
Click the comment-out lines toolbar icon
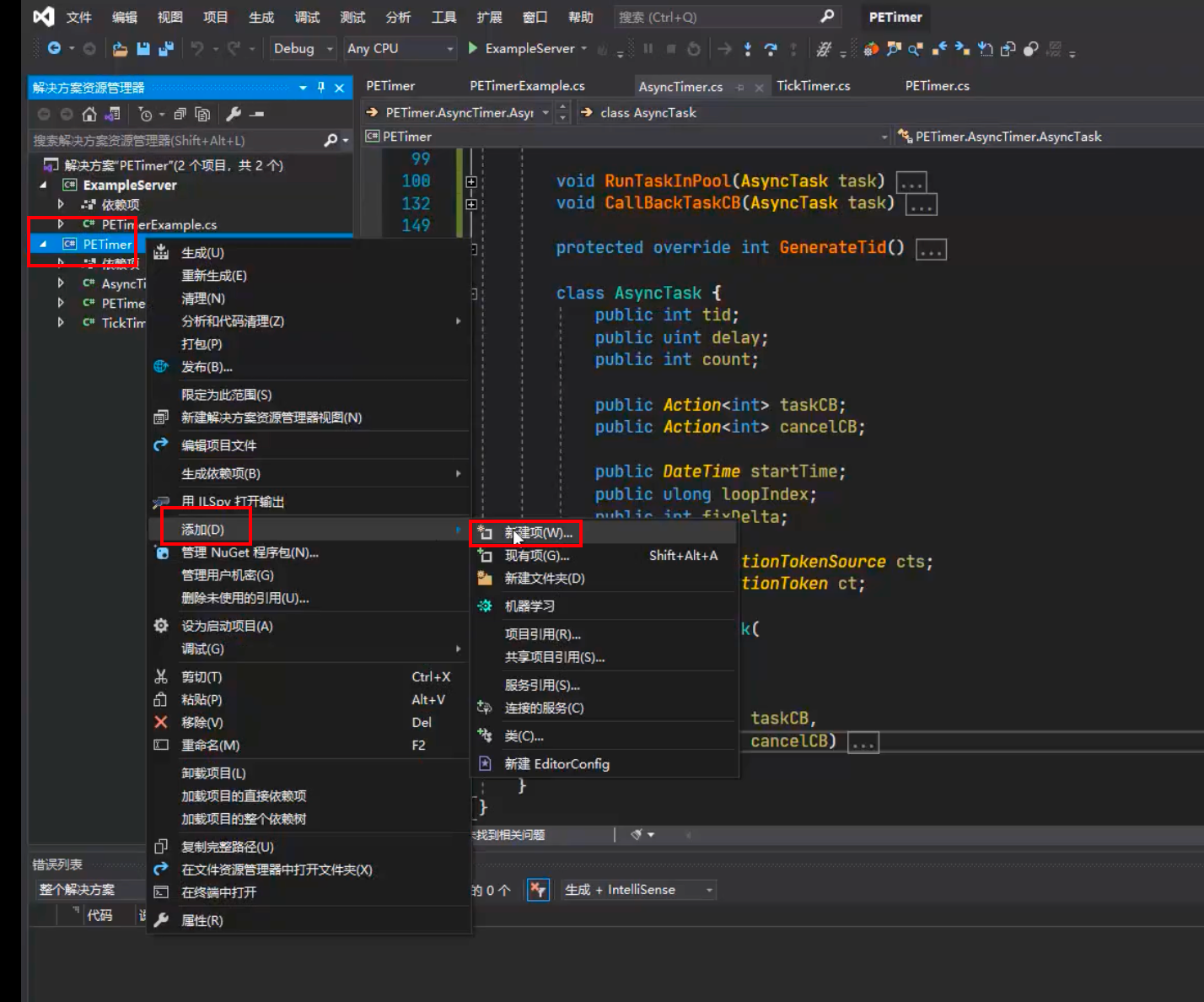click(x=824, y=49)
